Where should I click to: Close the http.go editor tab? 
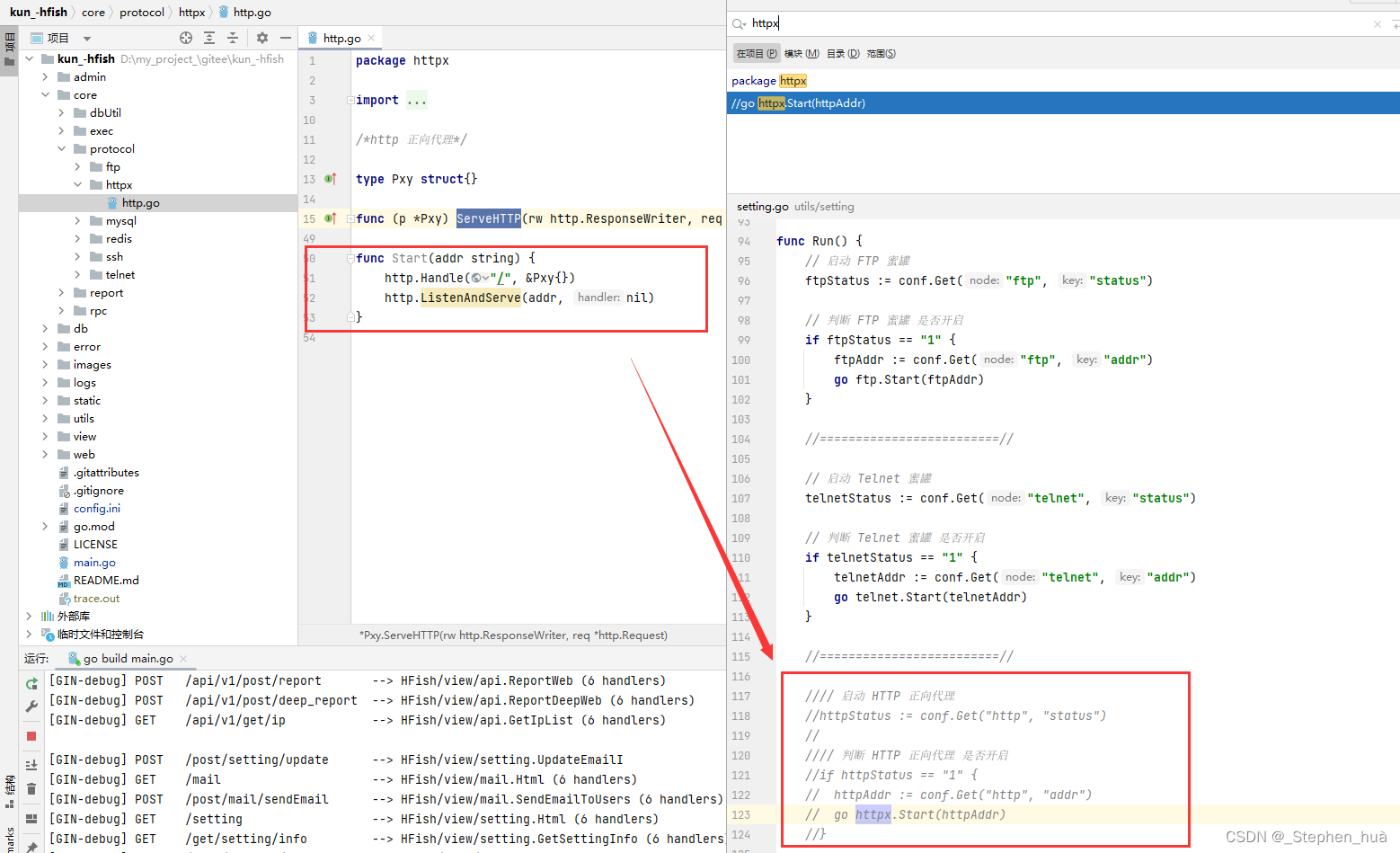(371, 38)
